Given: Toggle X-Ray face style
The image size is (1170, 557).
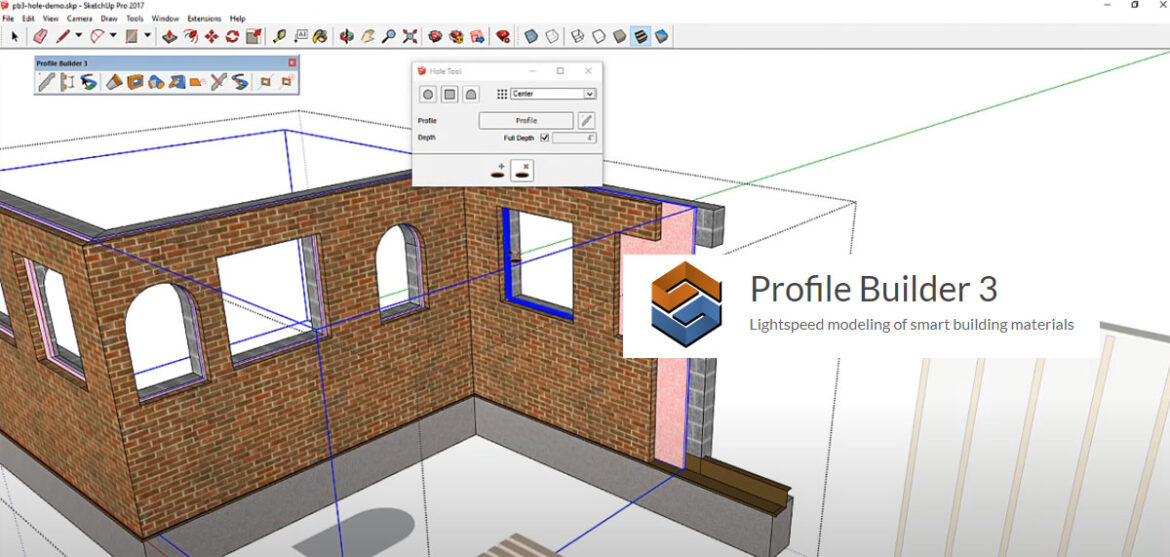Looking at the screenshot, I should coord(531,36).
